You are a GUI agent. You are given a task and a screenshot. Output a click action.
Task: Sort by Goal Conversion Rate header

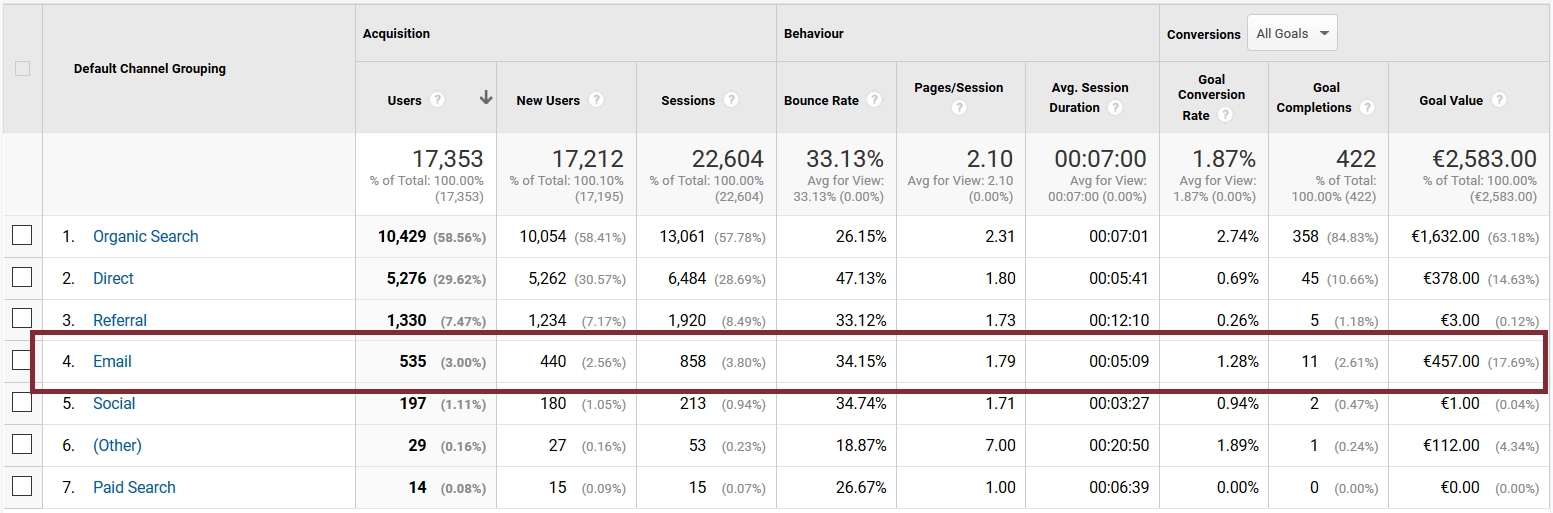click(1211, 97)
